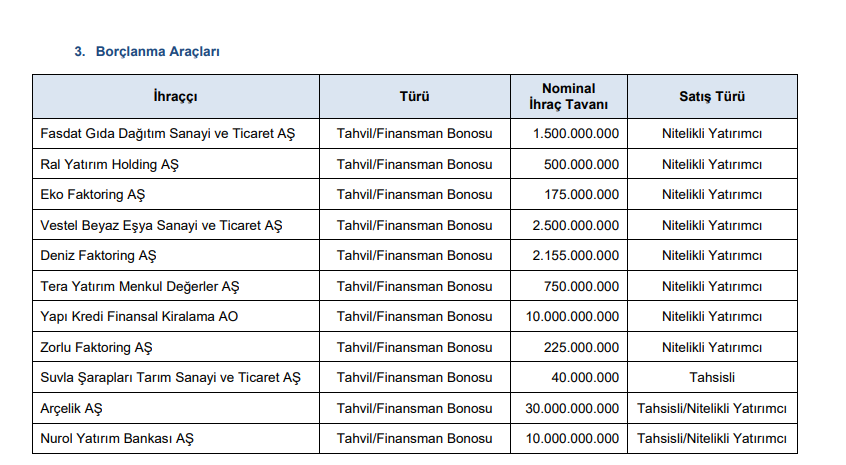Select Tera Yatırım Menkul Değerler AŞ cell
Image resolution: width=846 pixels, height=465 pixels.
tap(140, 286)
